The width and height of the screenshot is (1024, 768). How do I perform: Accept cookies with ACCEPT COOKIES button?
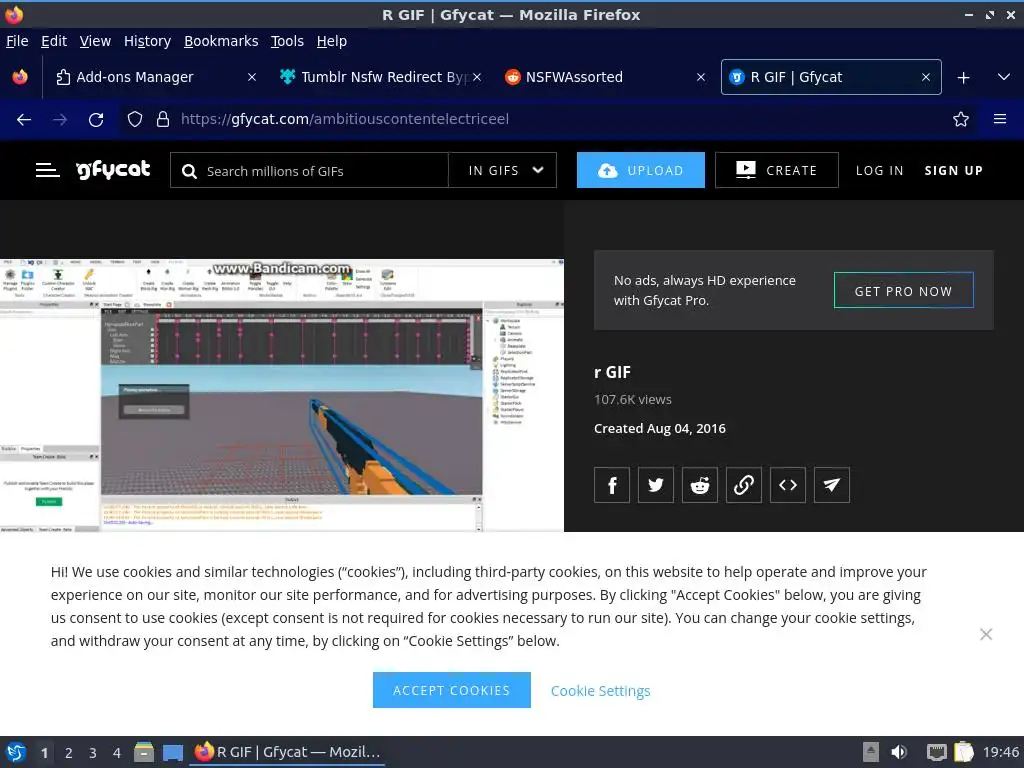(x=452, y=690)
